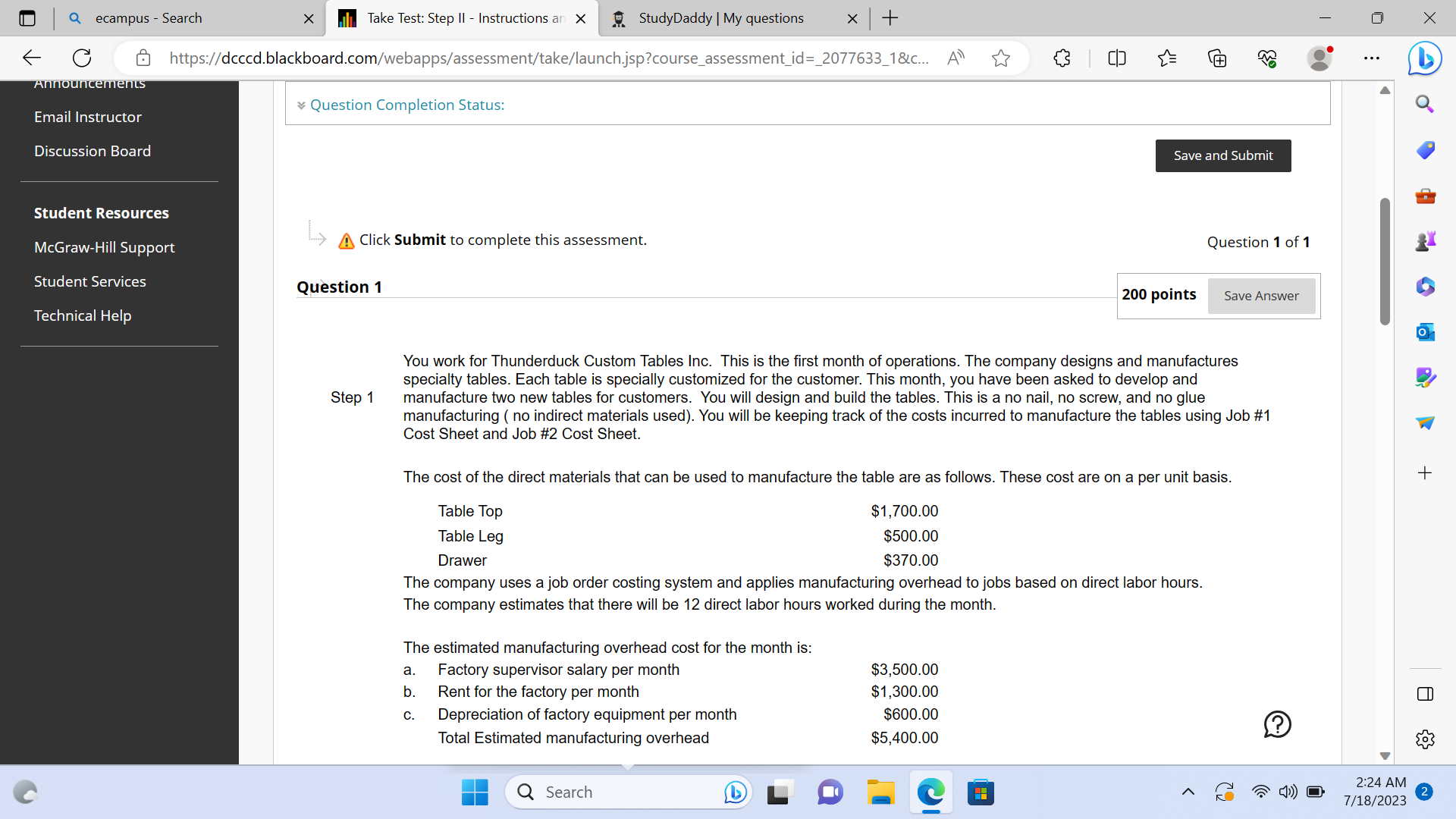Add page to favorites star icon
1456x819 pixels.
tap(1000, 58)
